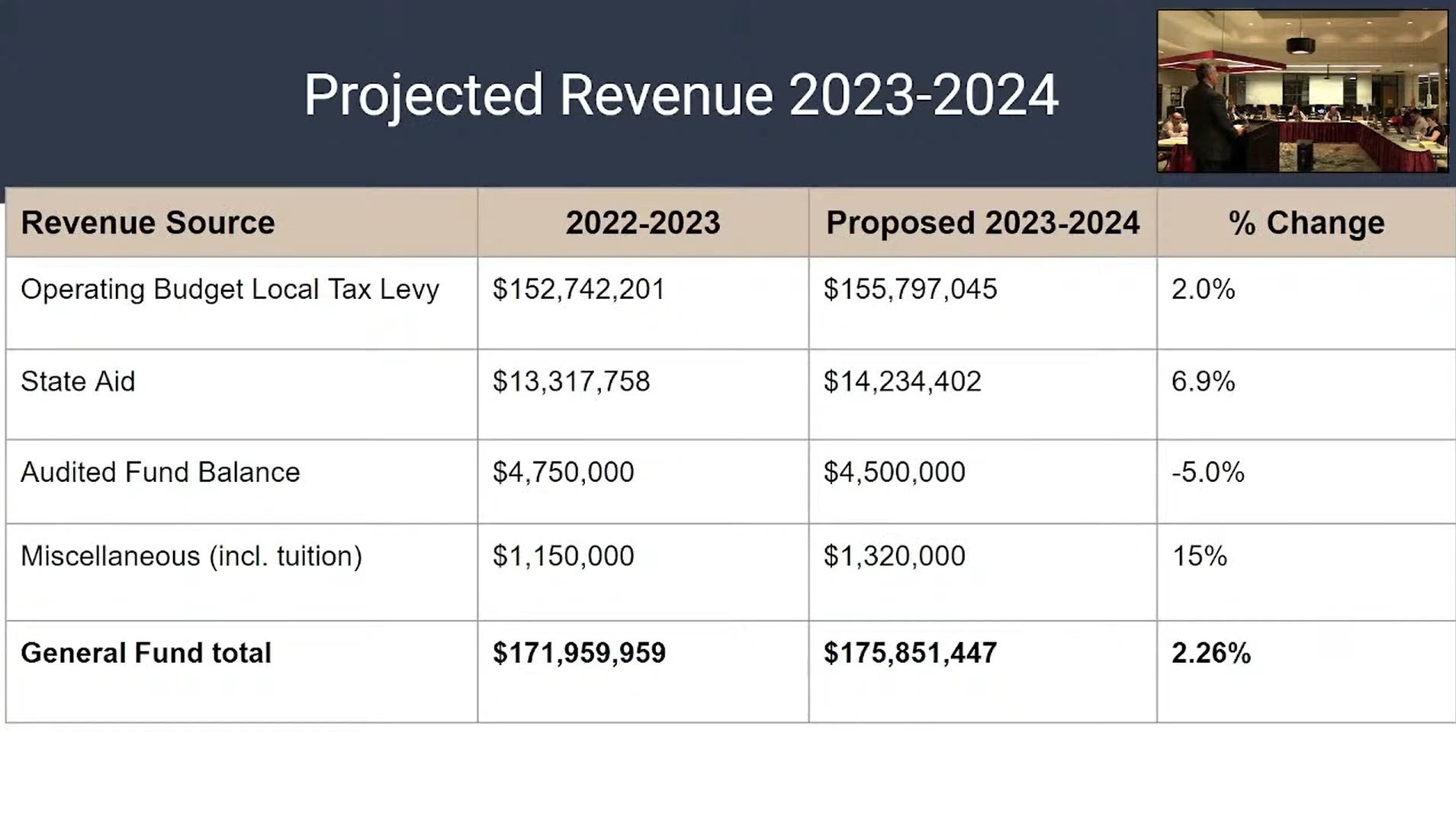
Task: Select the State Aid row label
Action: [x=78, y=381]
